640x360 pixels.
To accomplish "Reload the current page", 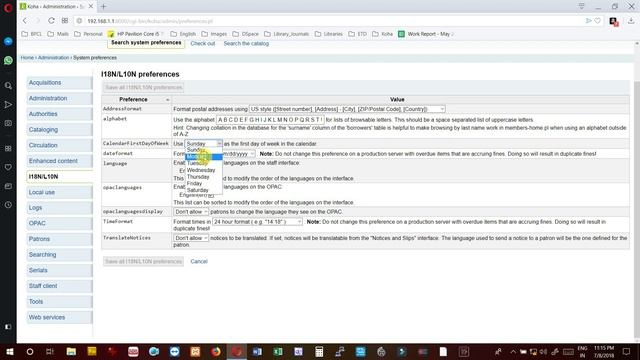I will (x=51, y=21).
